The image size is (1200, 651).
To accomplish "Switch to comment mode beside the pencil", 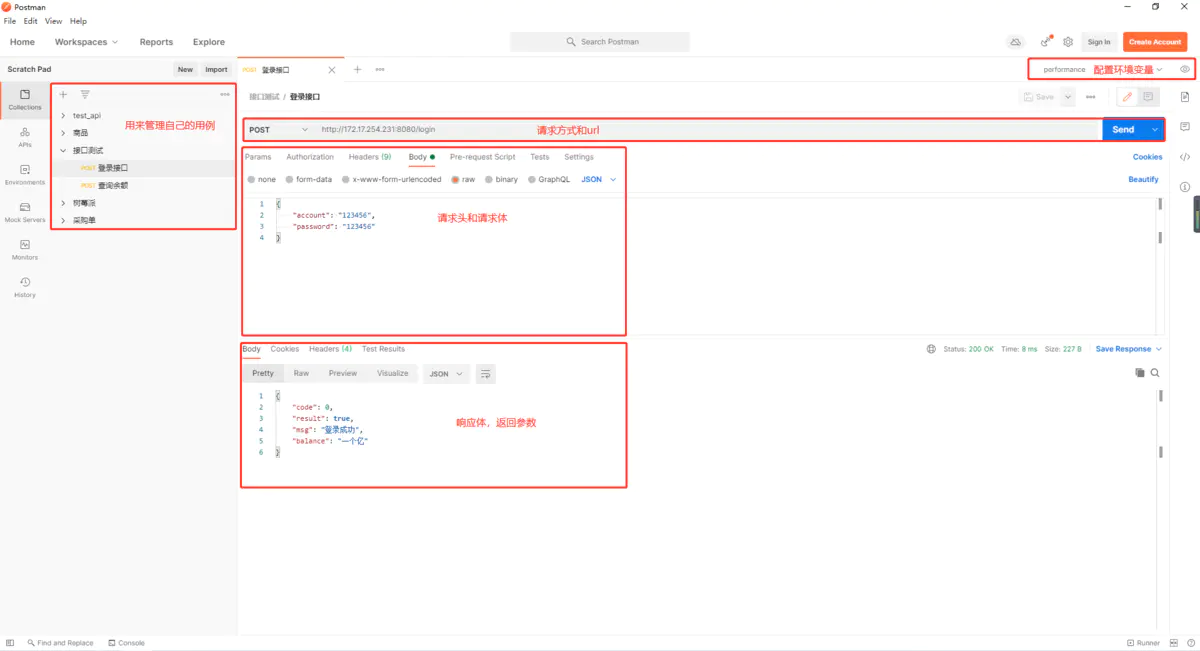I will pos(1148,97).
